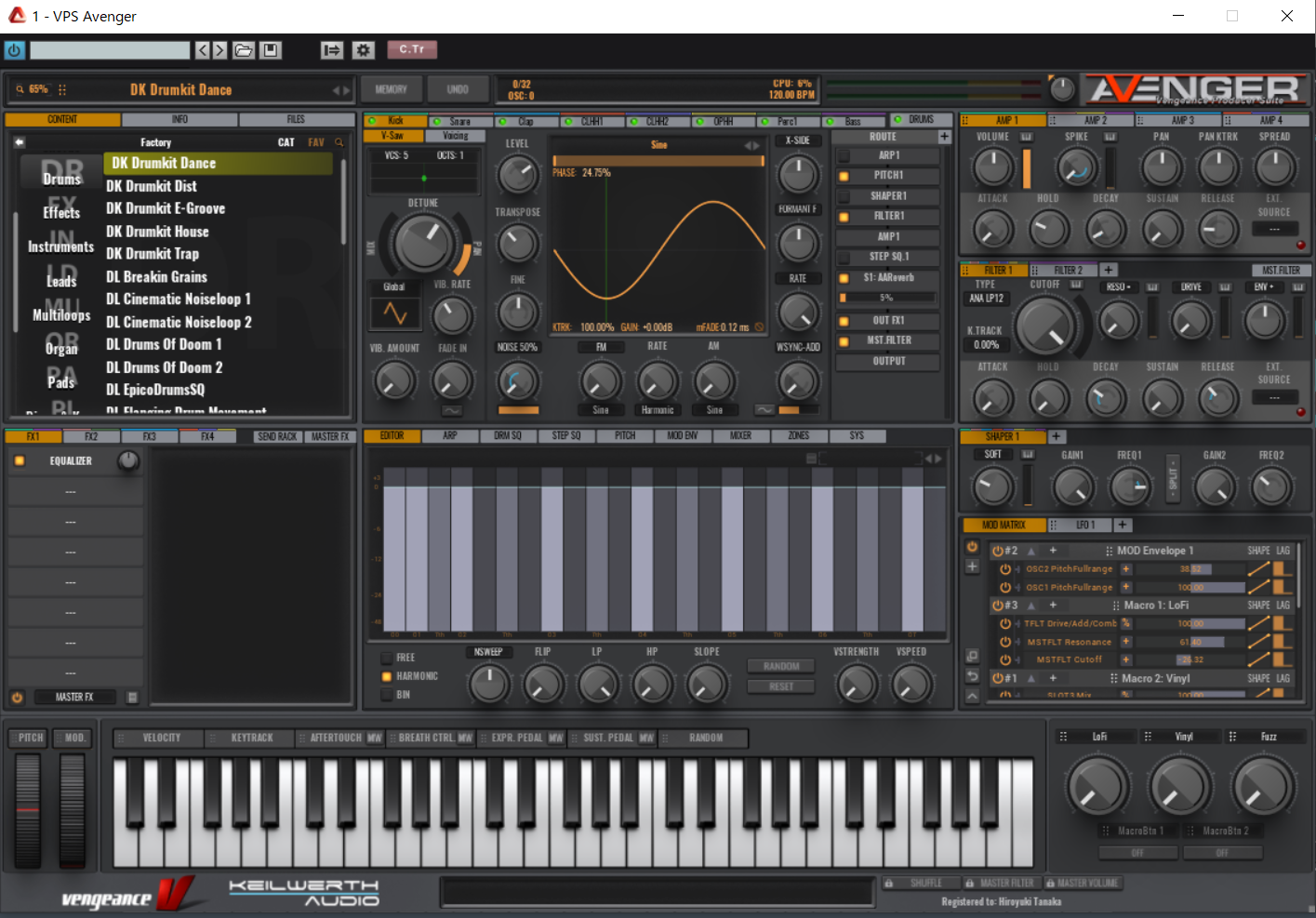The image size is (1316, 918).
Task: Click the UNDO button
Action: 458,89
